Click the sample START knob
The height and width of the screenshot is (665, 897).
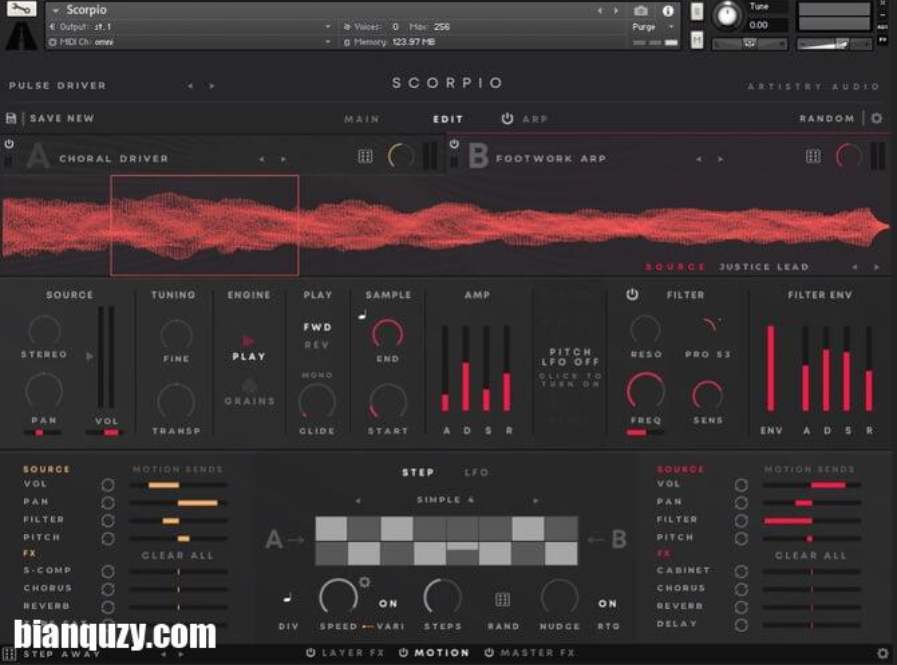[x=387, y=402]
